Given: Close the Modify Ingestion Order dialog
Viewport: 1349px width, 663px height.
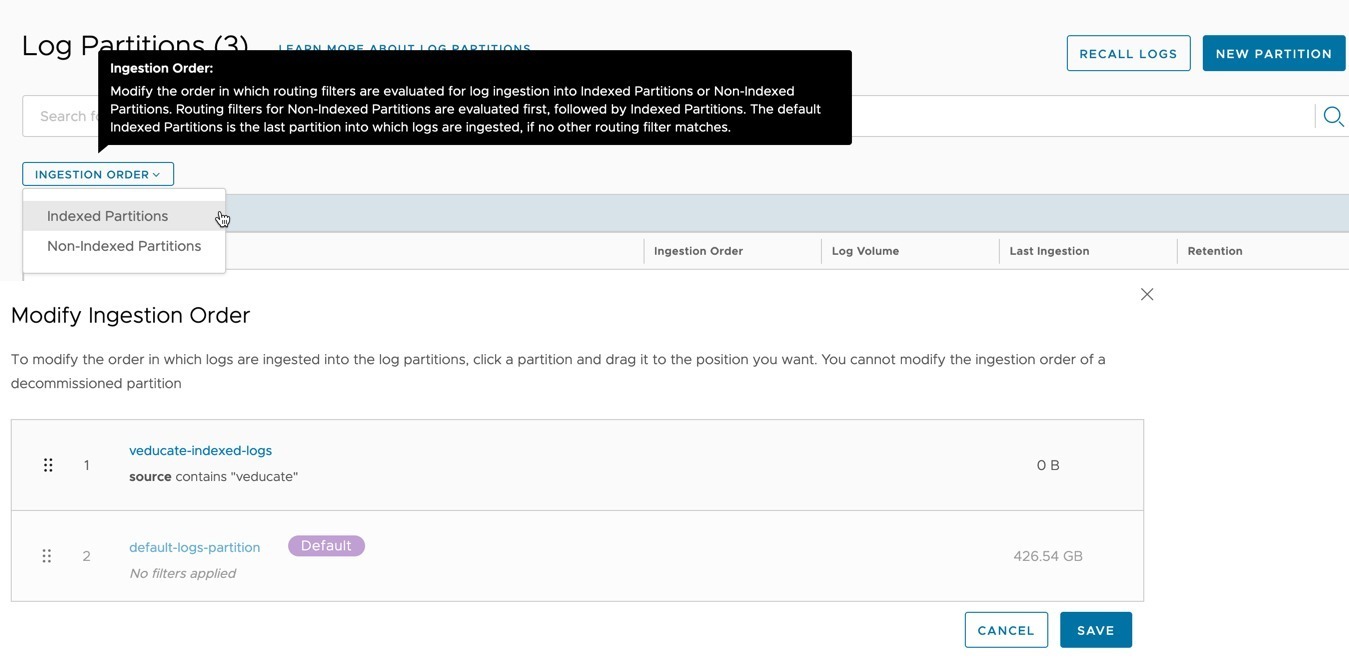Looking at the screenshot, I should tap(1147, 294).
